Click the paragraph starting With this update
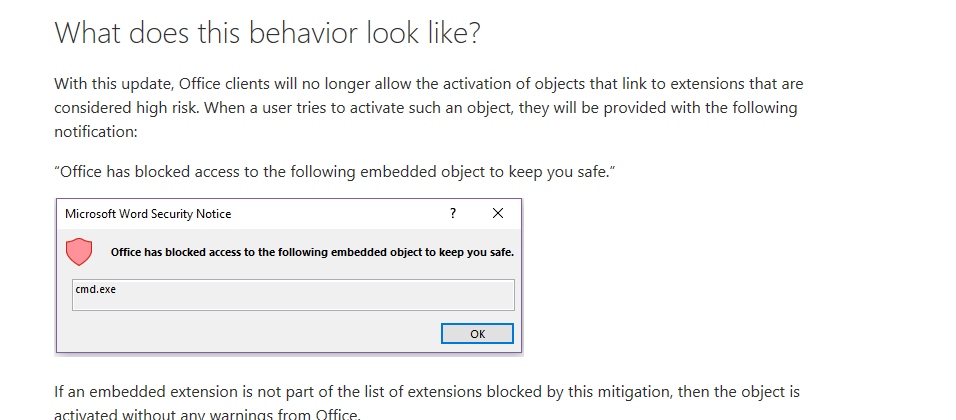The image size is (956, 420). click(429, 108)
